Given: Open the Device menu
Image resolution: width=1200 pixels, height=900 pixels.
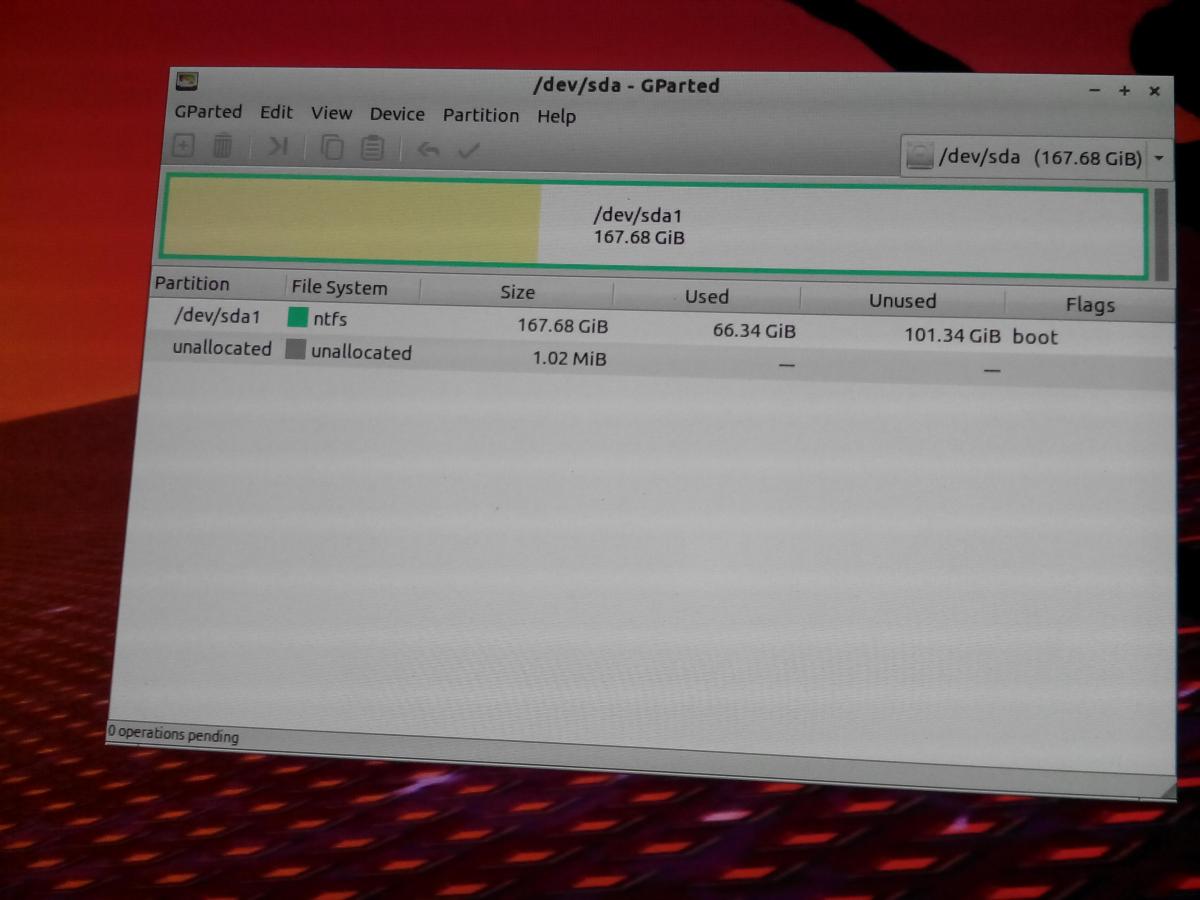Looking at the screenshot, I should click(397, 114).
